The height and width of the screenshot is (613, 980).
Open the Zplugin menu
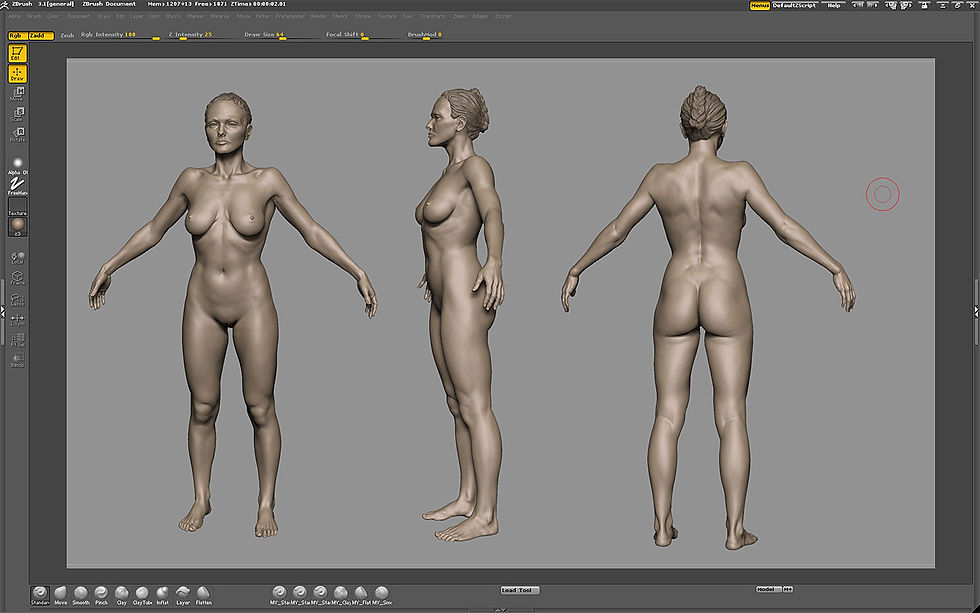pyautogui.click(x=480, y=15)
